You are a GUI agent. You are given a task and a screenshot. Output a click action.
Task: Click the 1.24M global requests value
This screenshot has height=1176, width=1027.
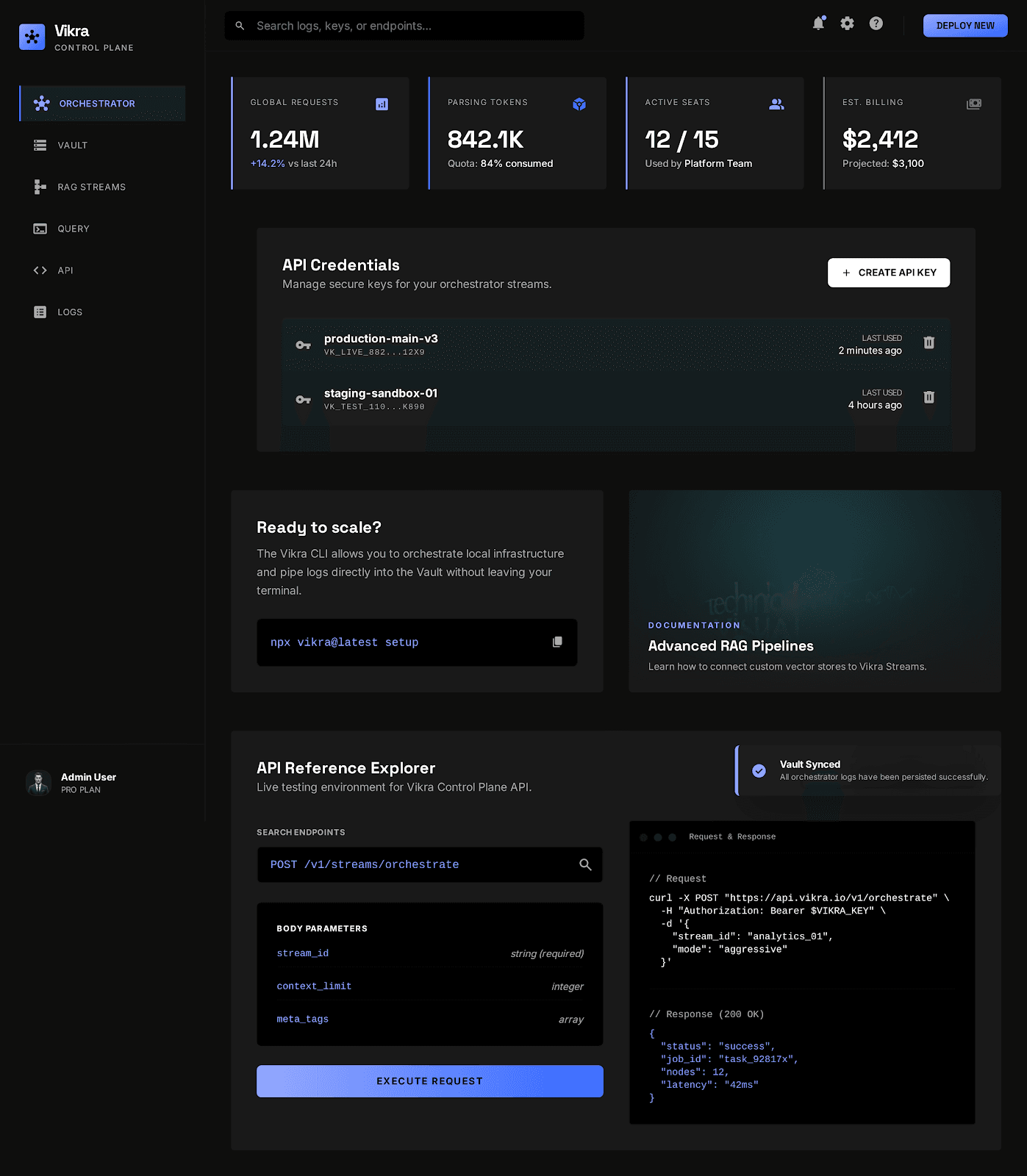click(x=285, y=140)
